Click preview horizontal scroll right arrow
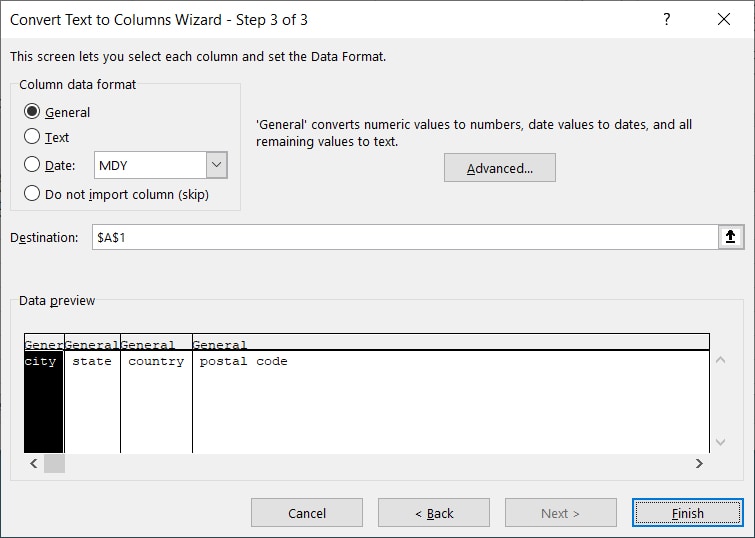The image size is (755, 538). [x=699, y=463]
